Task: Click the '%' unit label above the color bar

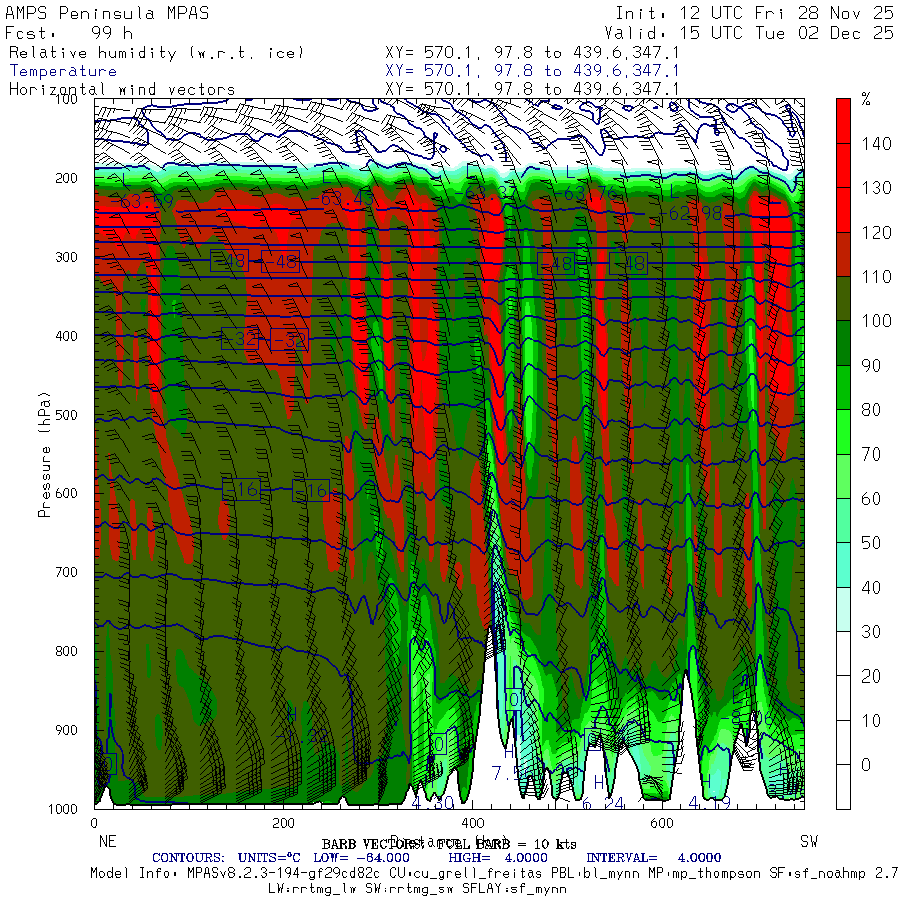Action: [866, 100]
